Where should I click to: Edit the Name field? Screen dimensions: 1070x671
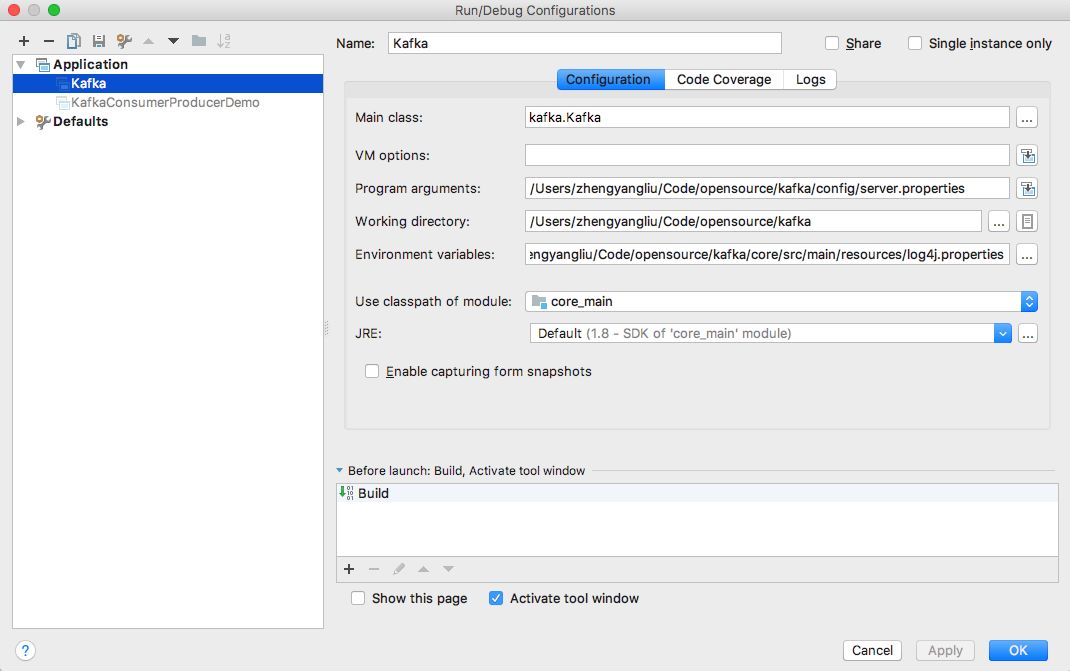pyautogui.click(x=585, y=44)
